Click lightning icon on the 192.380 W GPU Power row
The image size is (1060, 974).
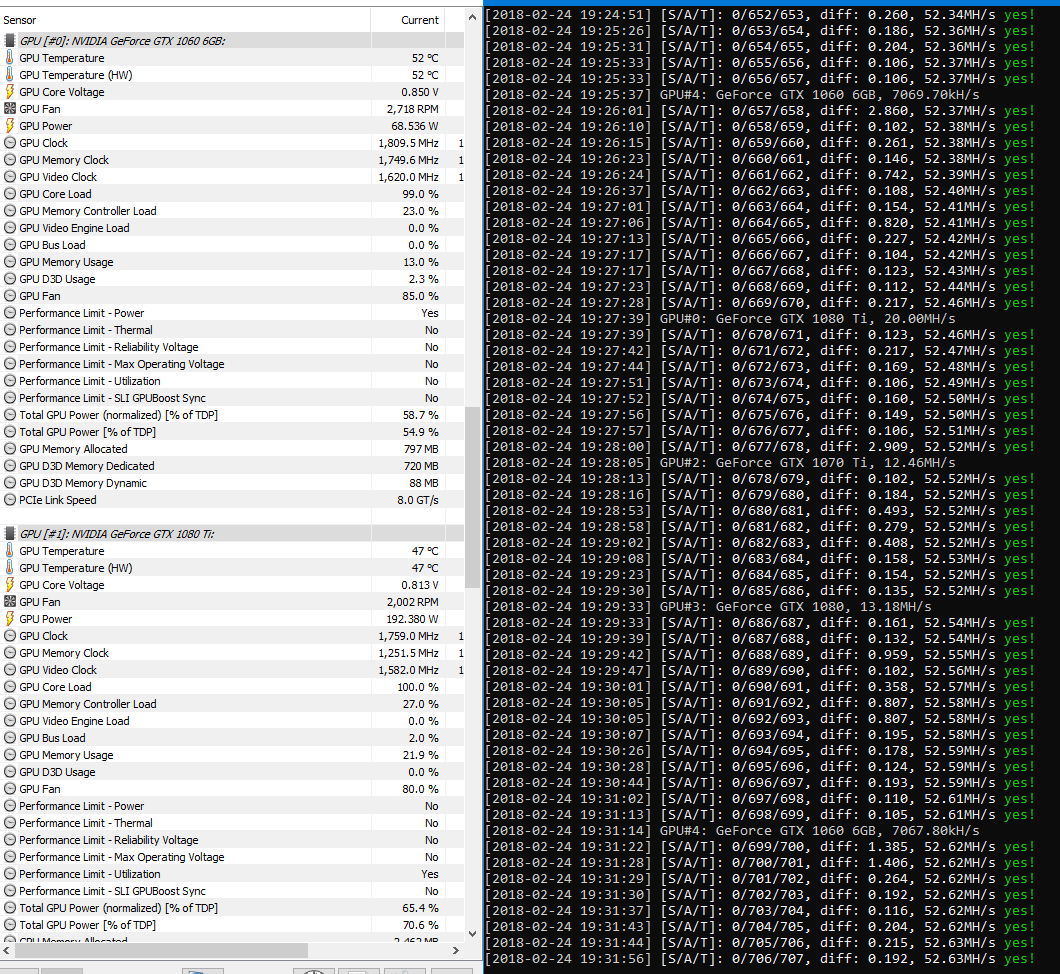9,618
